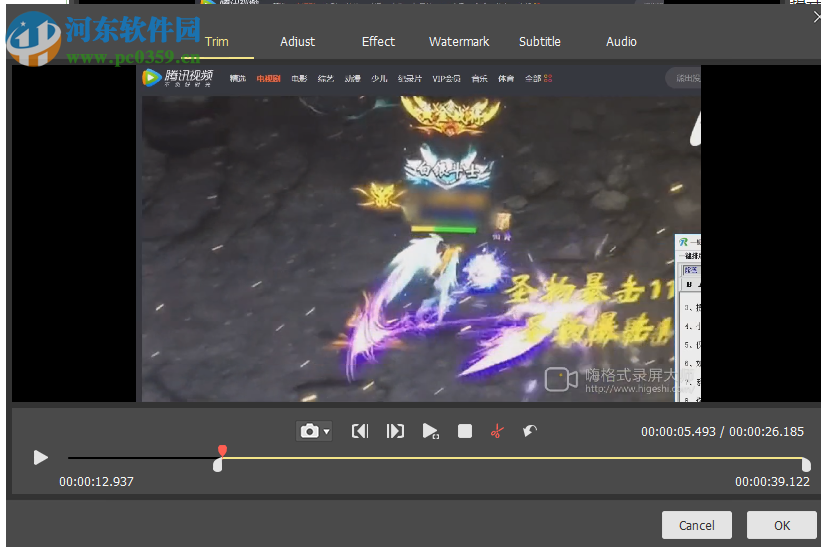The height and width of the screenshot is (547, 821).
Task: Switch to the Trim tab
Action: pos(216,42)
